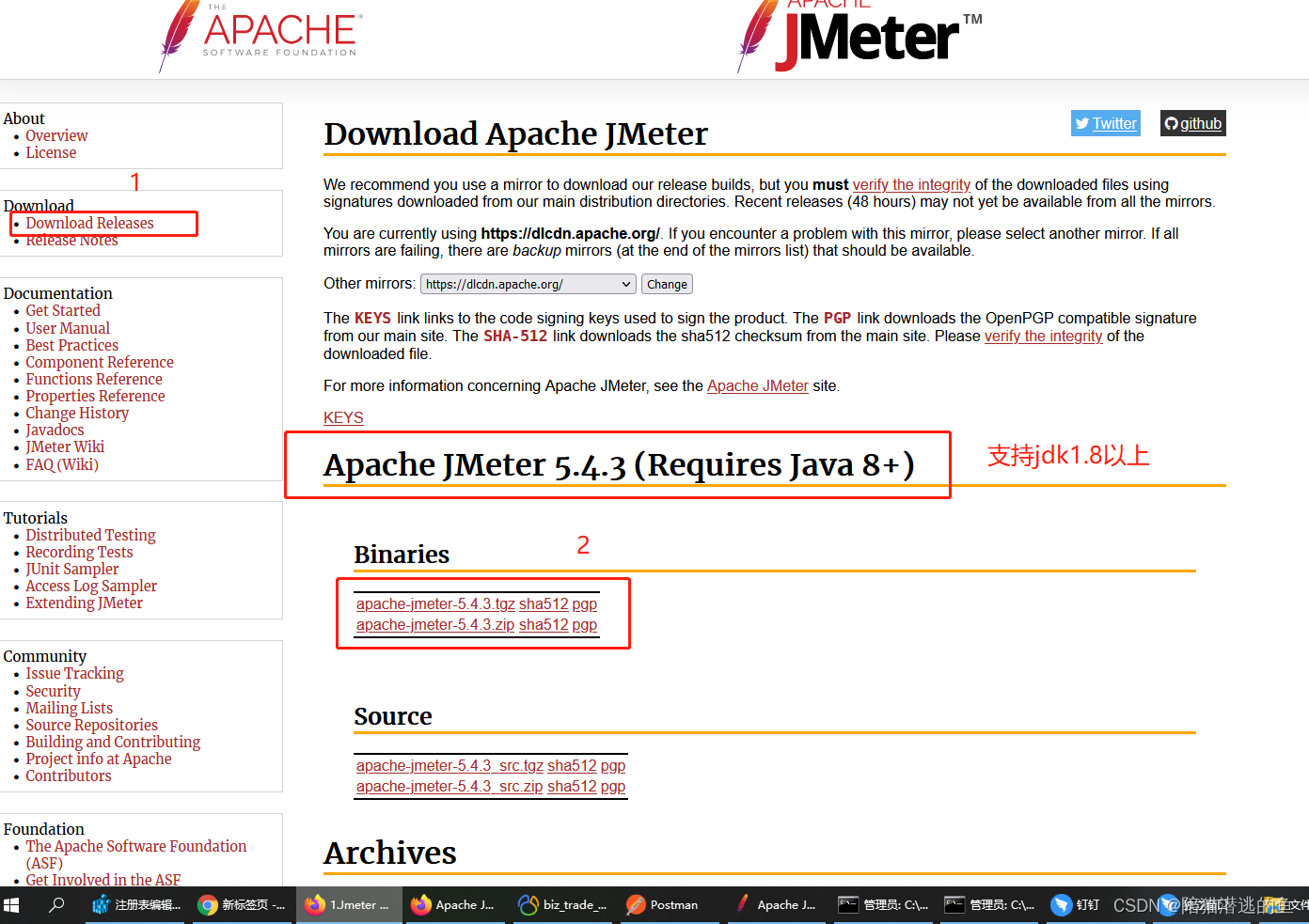Open Project info at Apache link

click(99, 759)
